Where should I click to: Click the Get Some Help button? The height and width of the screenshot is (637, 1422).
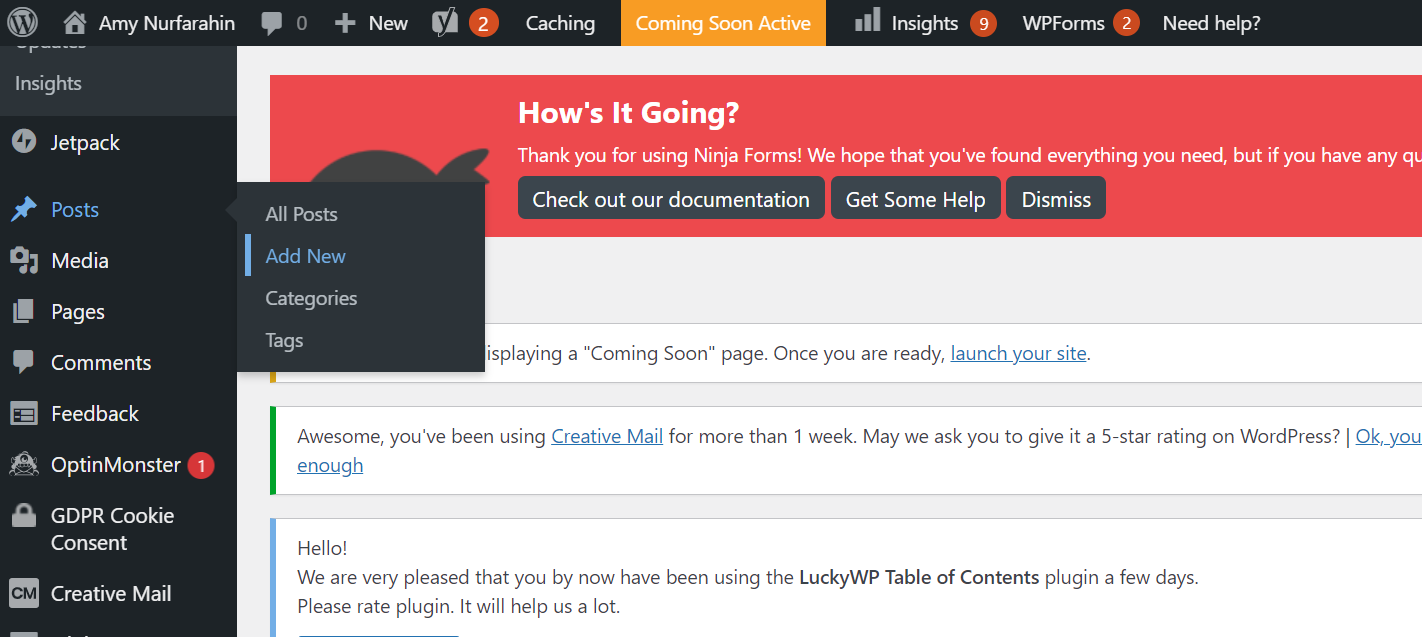916,198
